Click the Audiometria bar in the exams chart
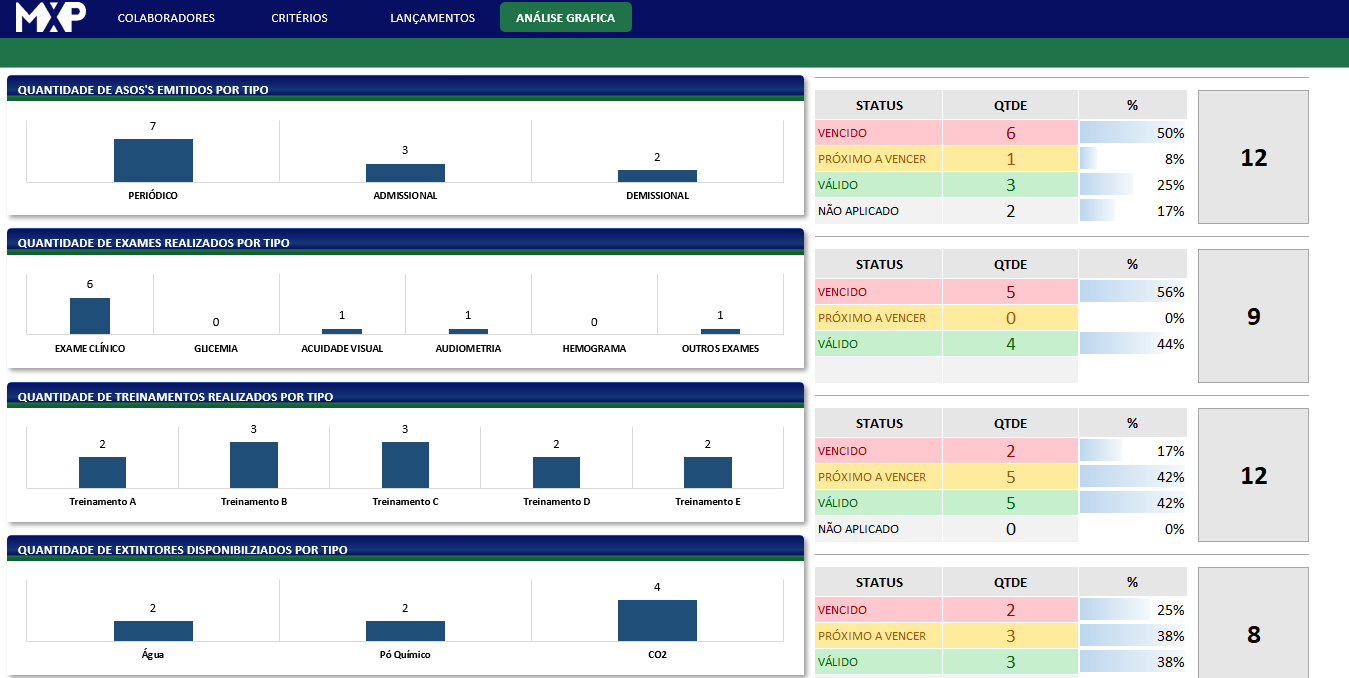Viewport: 1349px width, 678px height. pyautogui.click(x=468, y=331)
